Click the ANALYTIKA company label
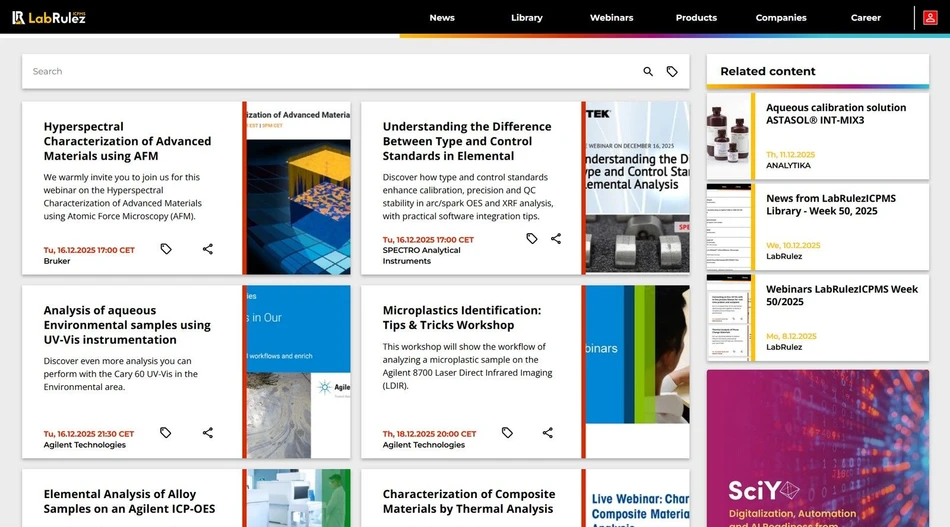 (x=788, y=165)
